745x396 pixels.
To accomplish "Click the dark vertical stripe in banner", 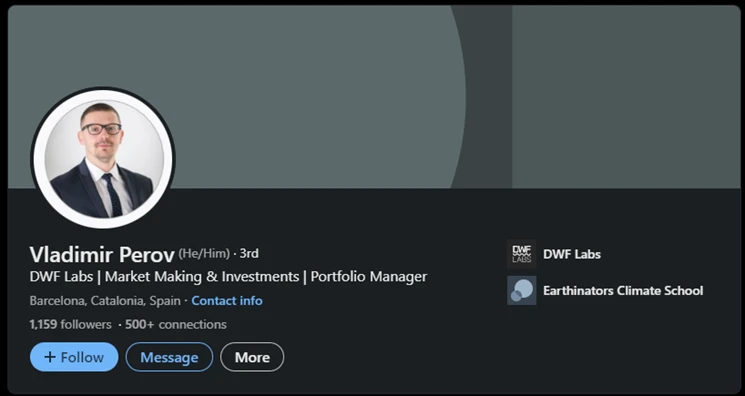I will point(488,97).
